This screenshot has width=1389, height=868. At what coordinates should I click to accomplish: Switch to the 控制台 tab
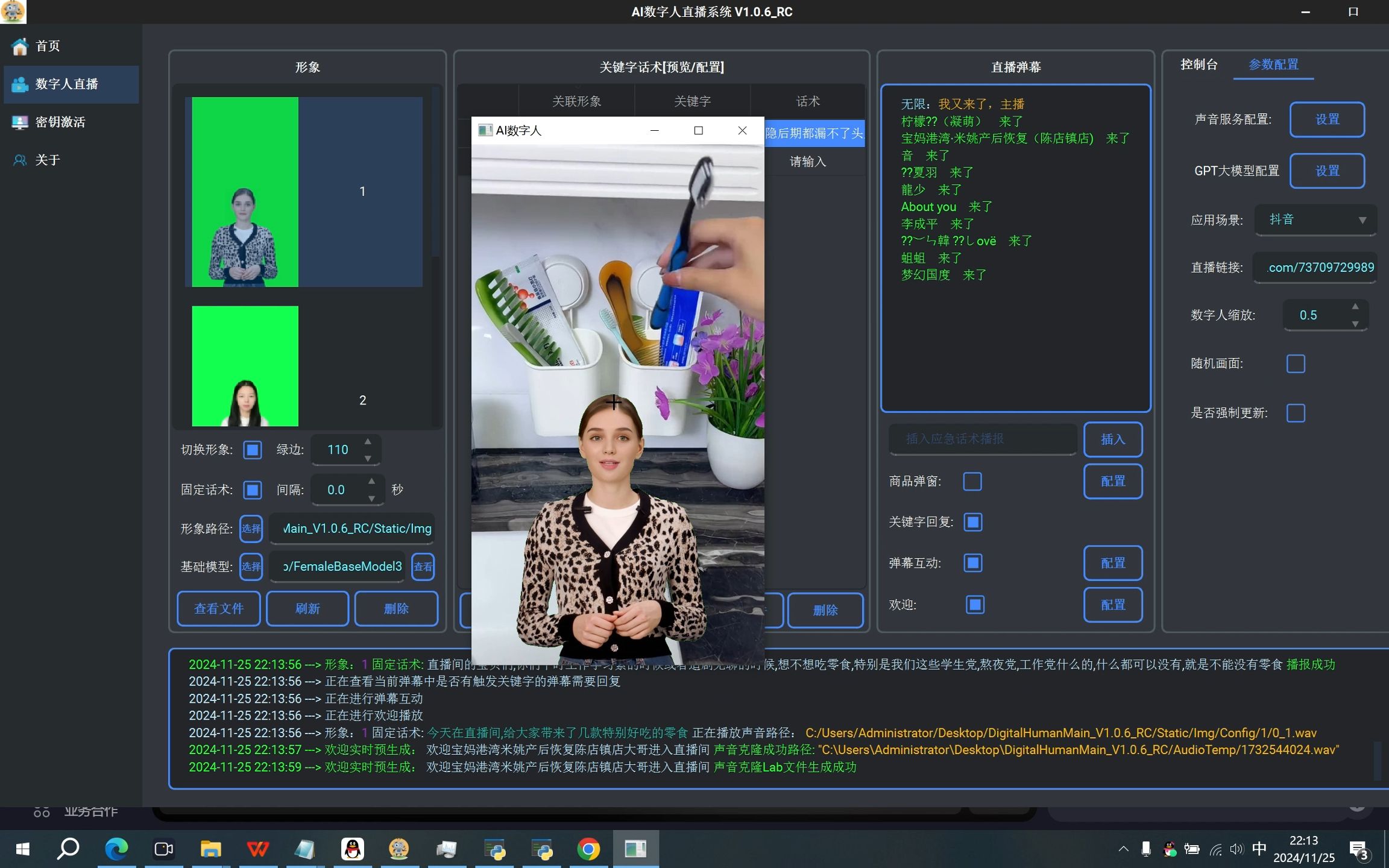[1198, 64]
